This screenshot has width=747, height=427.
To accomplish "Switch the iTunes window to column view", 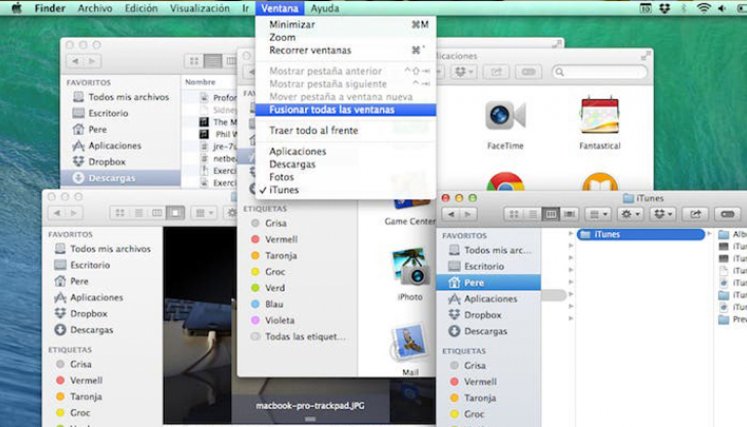I will (551, 214).
